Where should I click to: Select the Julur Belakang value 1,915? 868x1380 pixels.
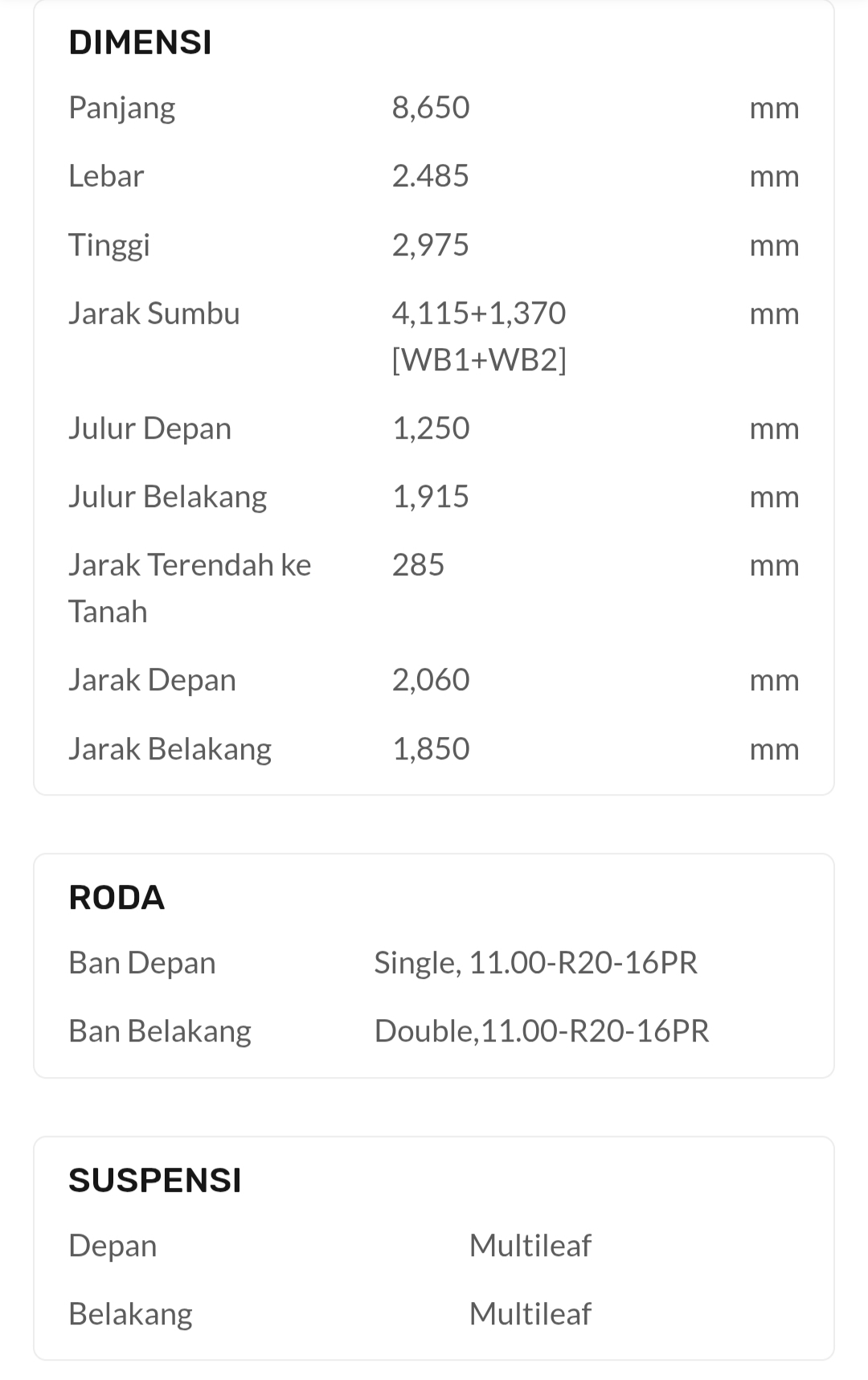point(430,497)
